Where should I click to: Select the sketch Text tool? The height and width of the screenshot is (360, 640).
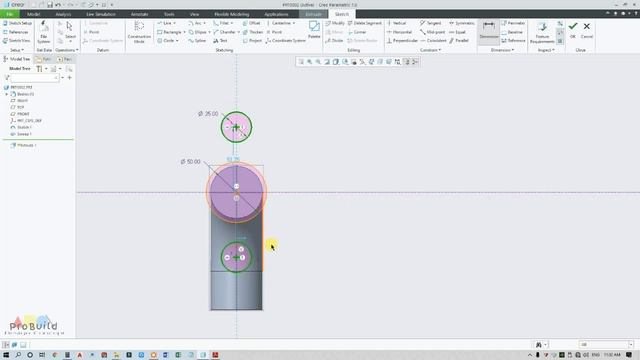tap(220, 40)
